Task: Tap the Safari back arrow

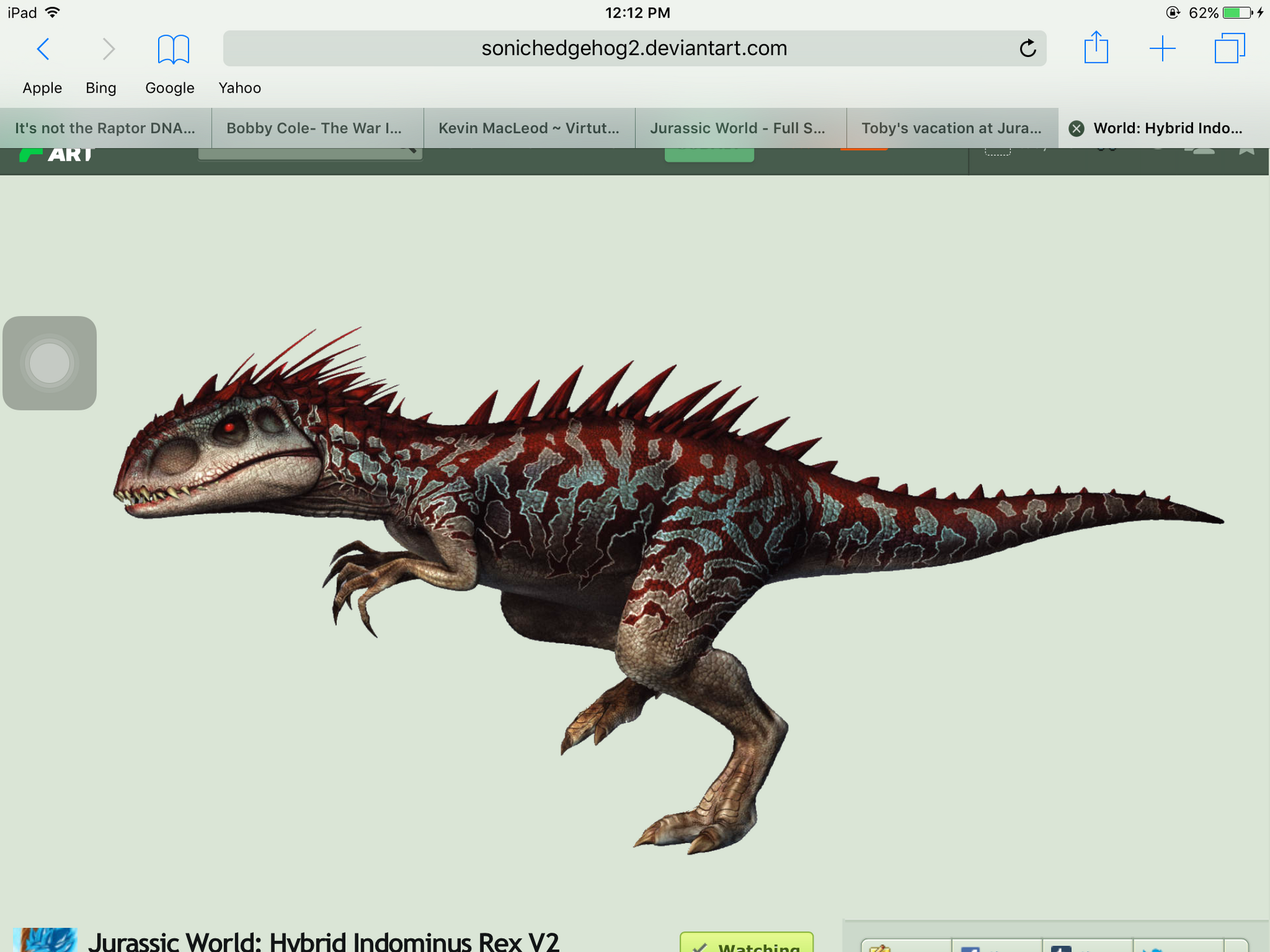Action: tap(43, 49)
